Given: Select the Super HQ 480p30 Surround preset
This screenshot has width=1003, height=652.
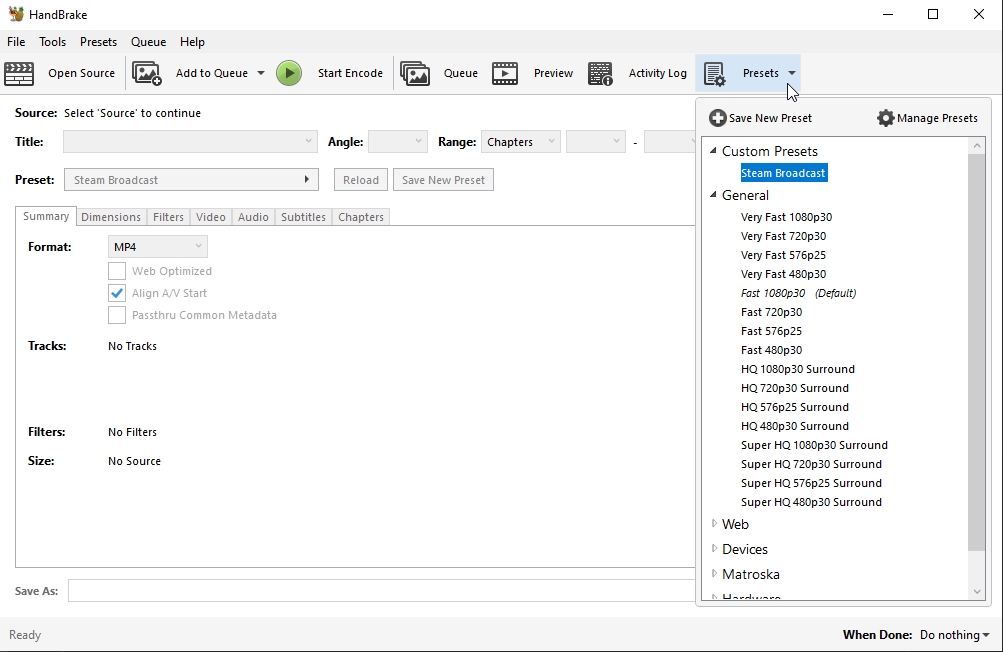Looking at the screenshot, I should 811,502.
